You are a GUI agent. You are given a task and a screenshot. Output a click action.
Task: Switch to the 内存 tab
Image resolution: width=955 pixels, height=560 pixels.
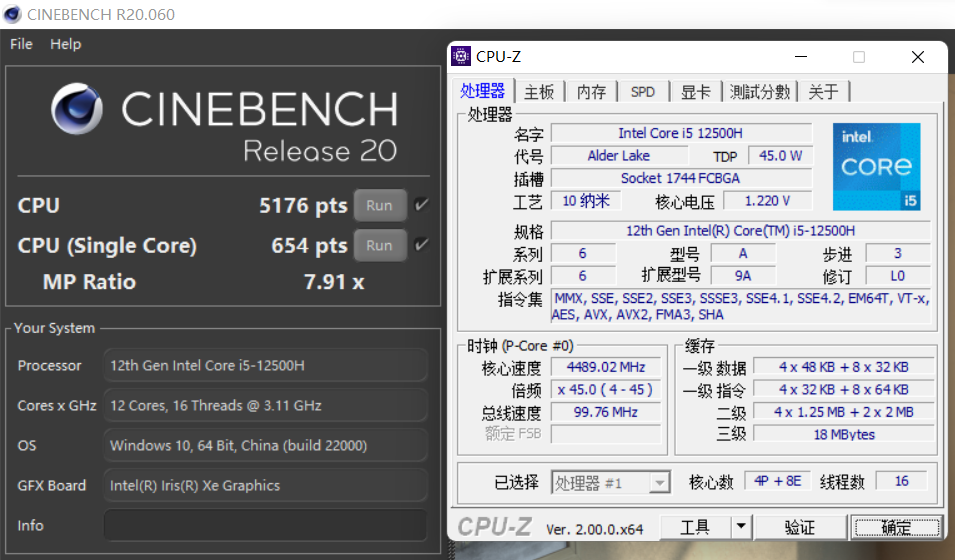pos(591,91)
